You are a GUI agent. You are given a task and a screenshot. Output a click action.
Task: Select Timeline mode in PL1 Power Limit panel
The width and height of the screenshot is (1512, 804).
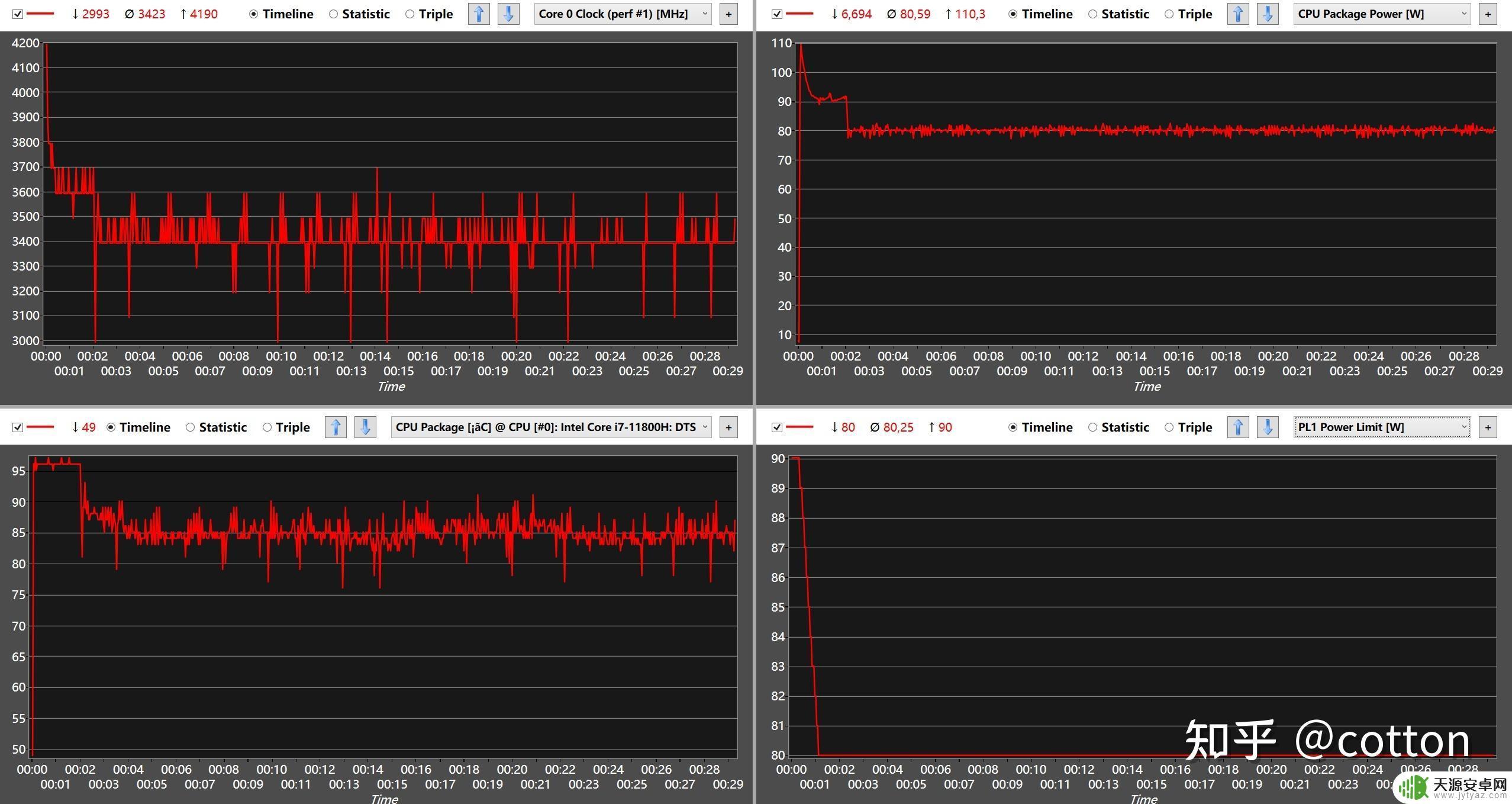[x=1040, y=427]
